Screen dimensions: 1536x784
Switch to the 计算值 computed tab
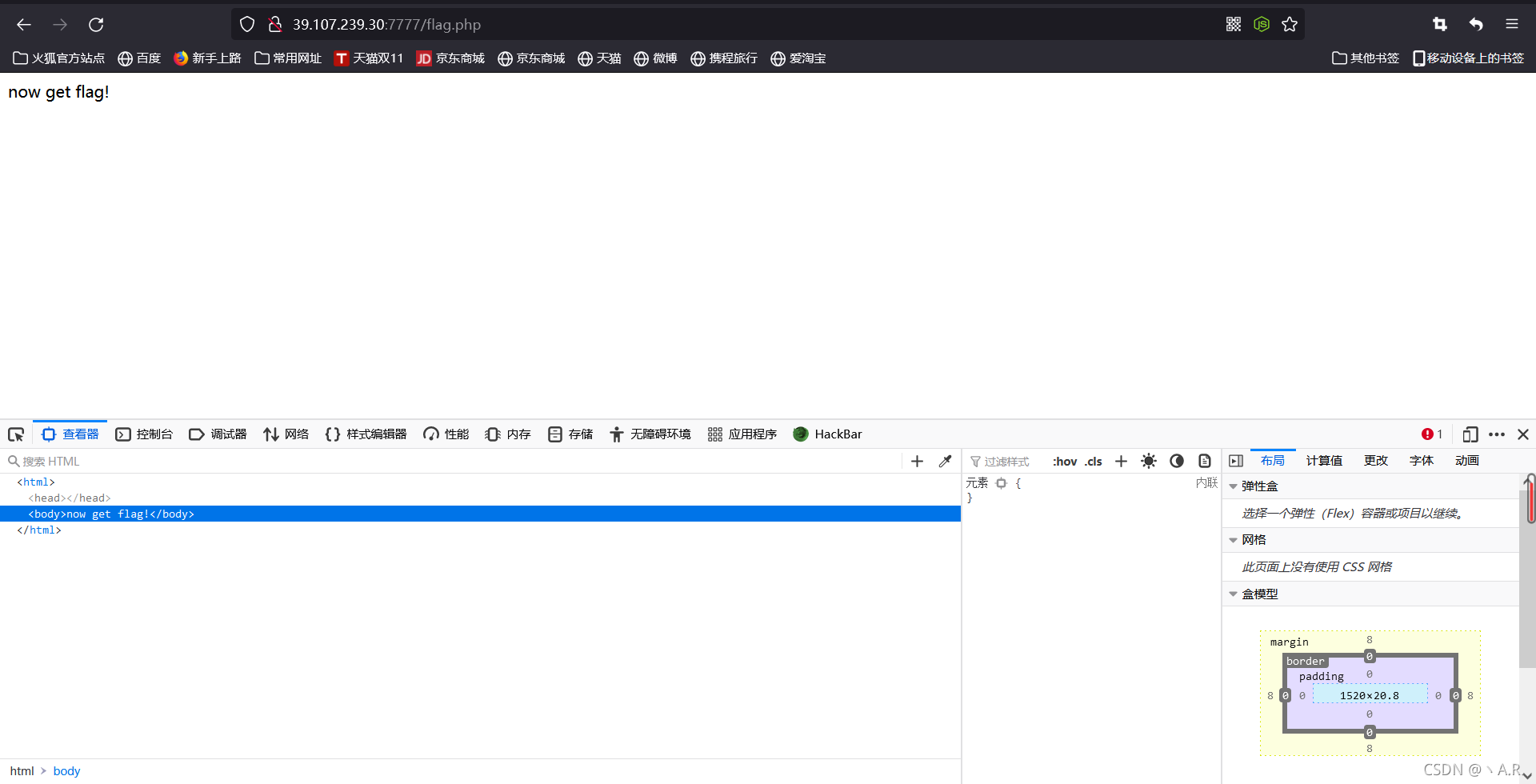pyautogui.click(x=1324, y=461)
